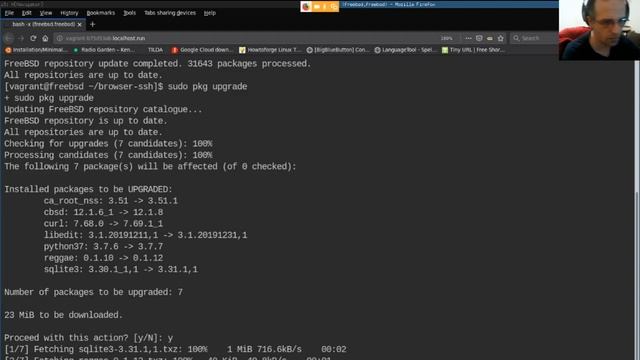The width and height of the screenshot is (640, 360).
Task: Click 'ca_root_nss: 3.51 -> 3.51.1' line
Action: pos(111,201)
